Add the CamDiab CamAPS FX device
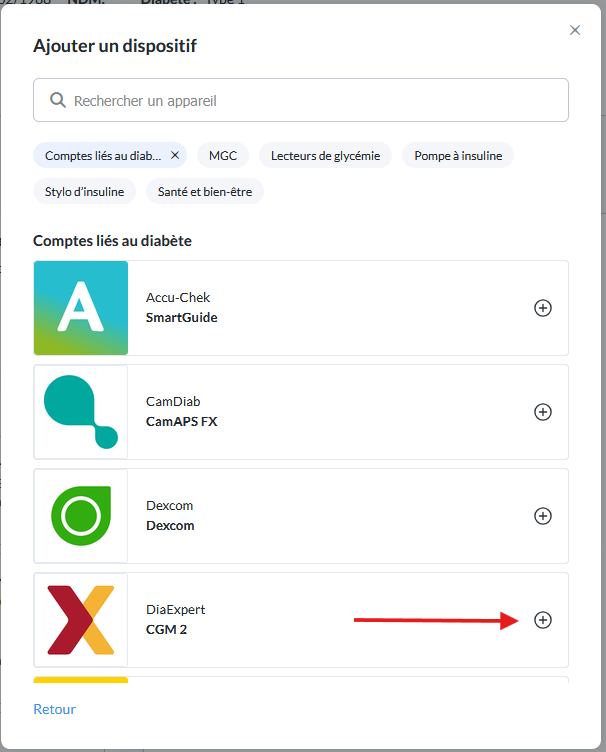Image resolution: width=606 pixels, height=752 pixels. click(543, 412)
